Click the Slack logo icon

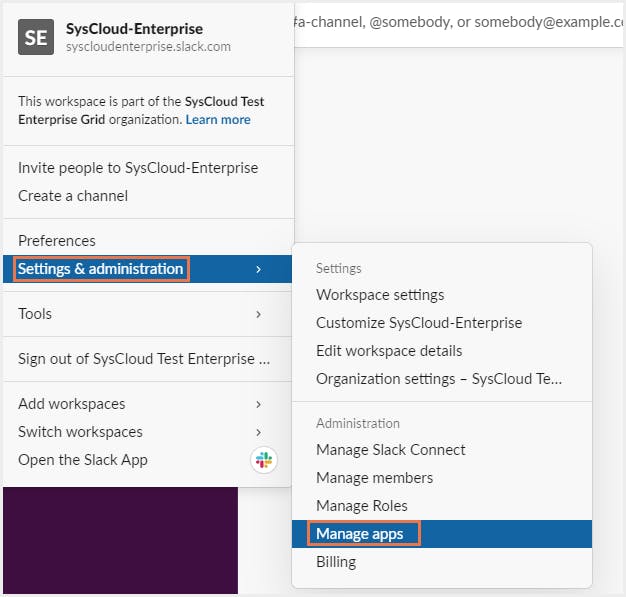[x=264, y=460]
